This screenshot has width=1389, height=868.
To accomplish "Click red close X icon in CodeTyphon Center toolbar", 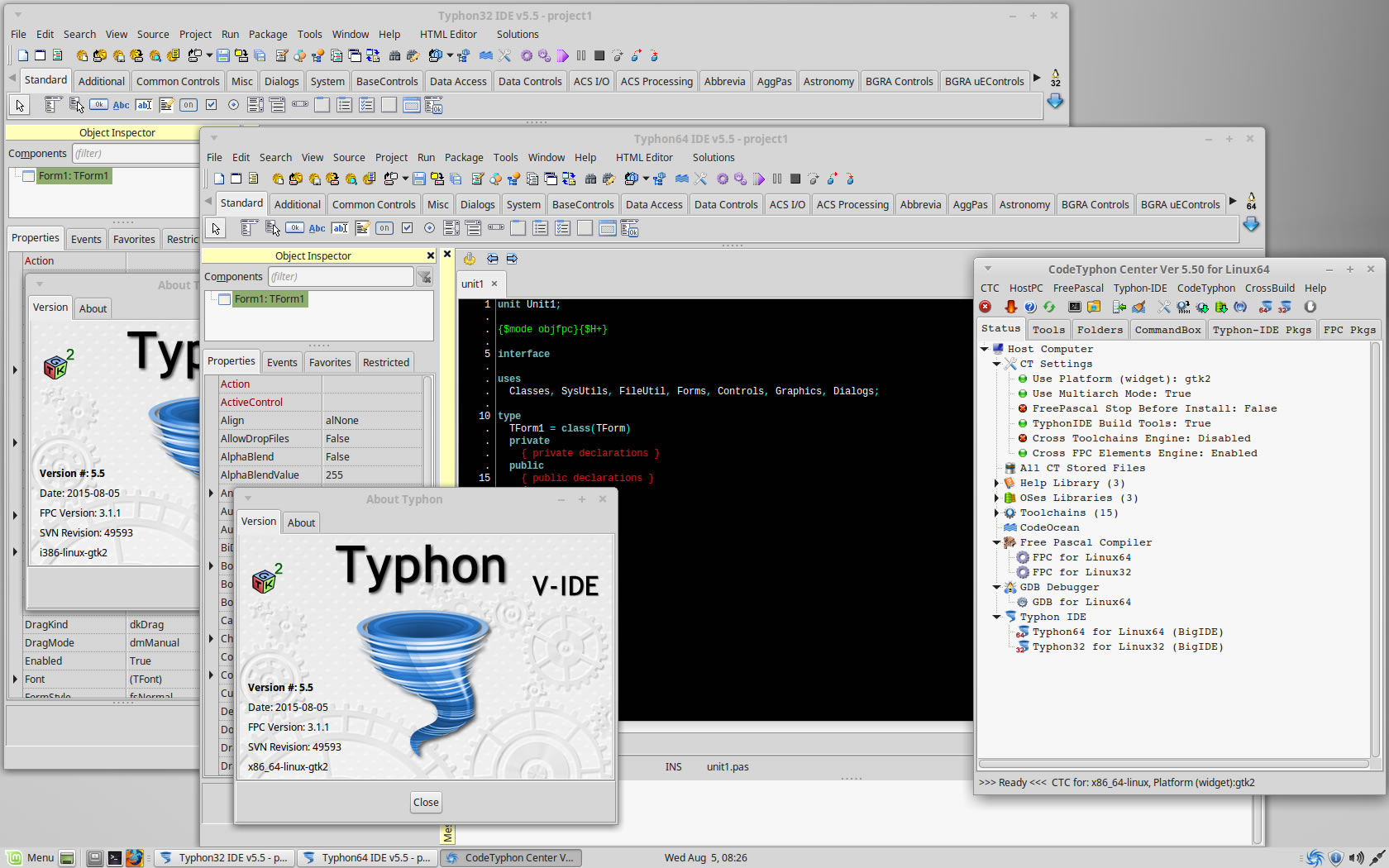I will pos(986,307).
